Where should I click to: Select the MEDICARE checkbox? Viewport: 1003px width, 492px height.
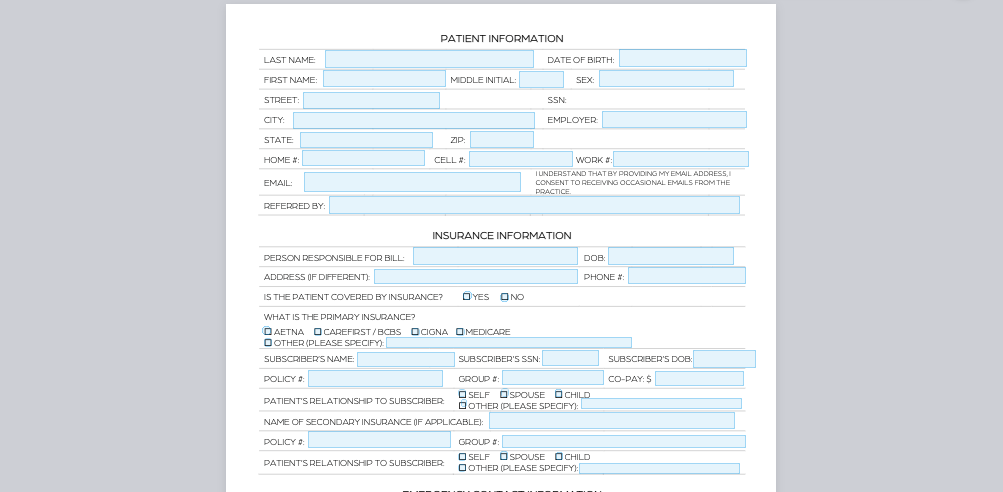pos(460,331)
